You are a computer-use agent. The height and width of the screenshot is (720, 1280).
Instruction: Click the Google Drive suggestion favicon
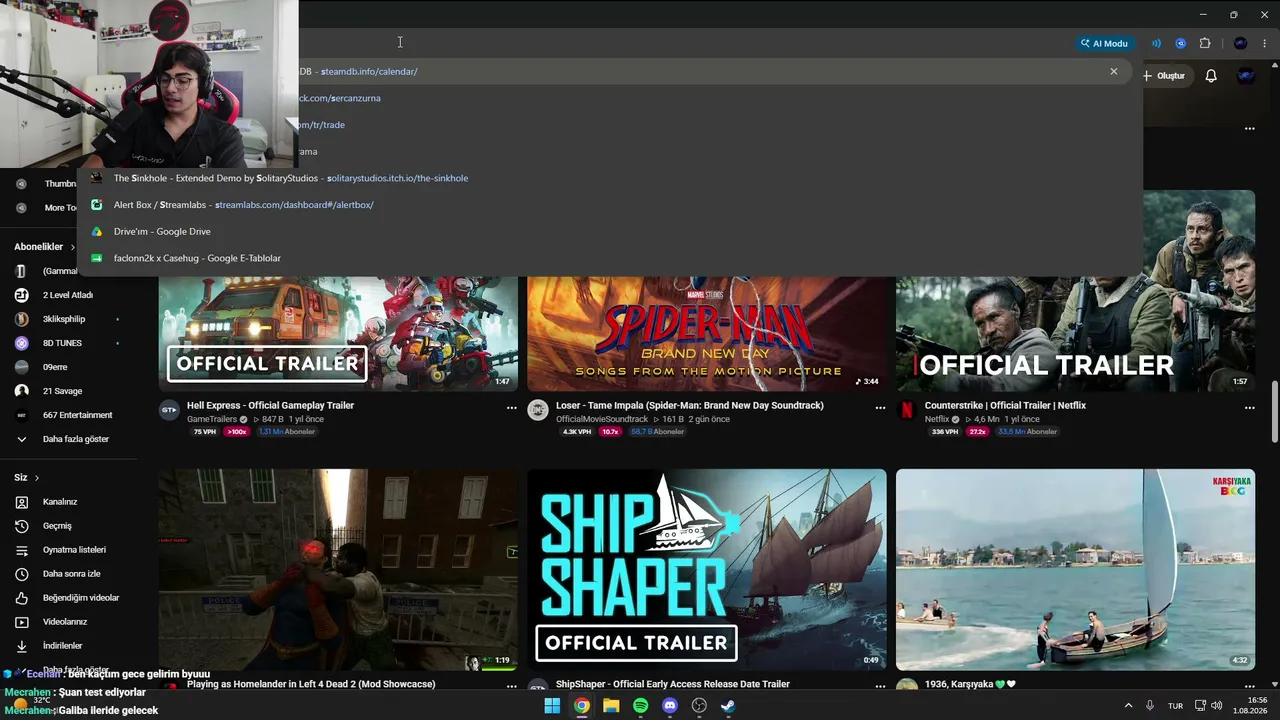click(97, 231)
